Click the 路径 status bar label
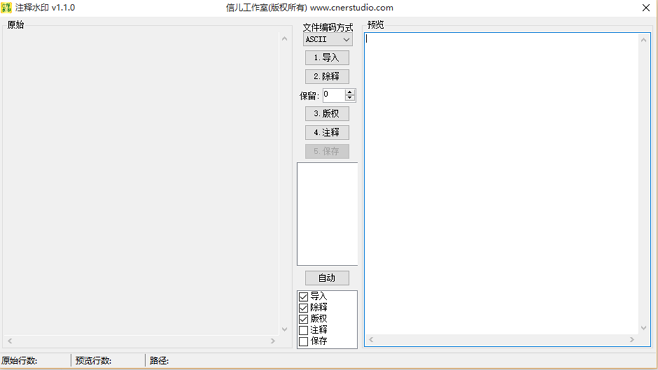Image resolution: width=658 pixels, height=370 pixels. pos(159,361)
